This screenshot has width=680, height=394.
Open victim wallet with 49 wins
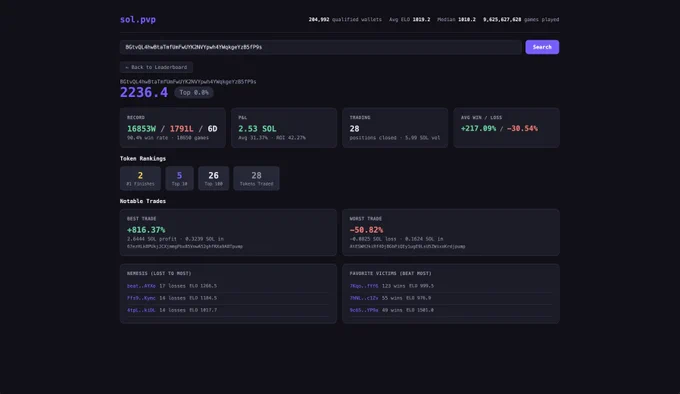point(364,310)
